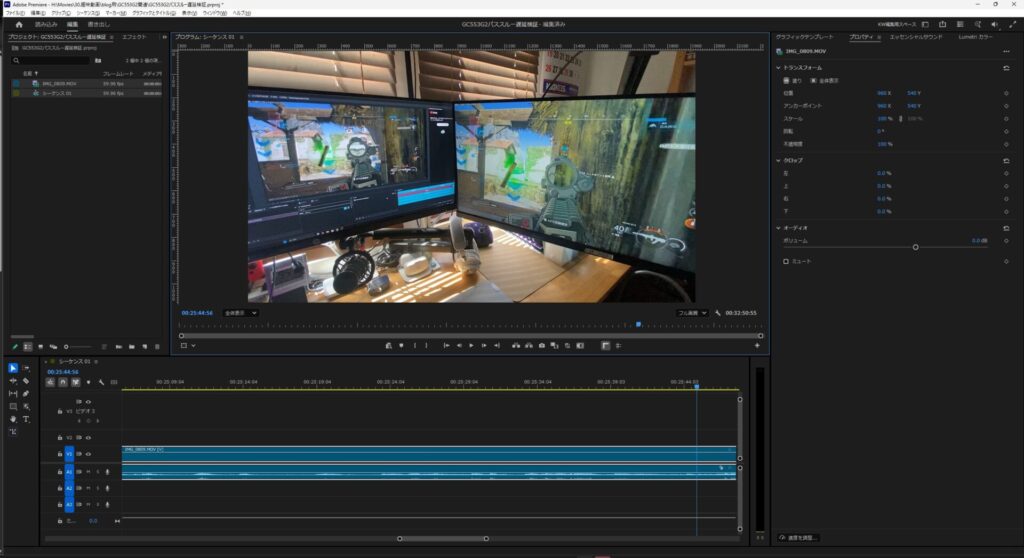Click the Lift button in Program monitor
1024x558 pixels.
(515, 346)
